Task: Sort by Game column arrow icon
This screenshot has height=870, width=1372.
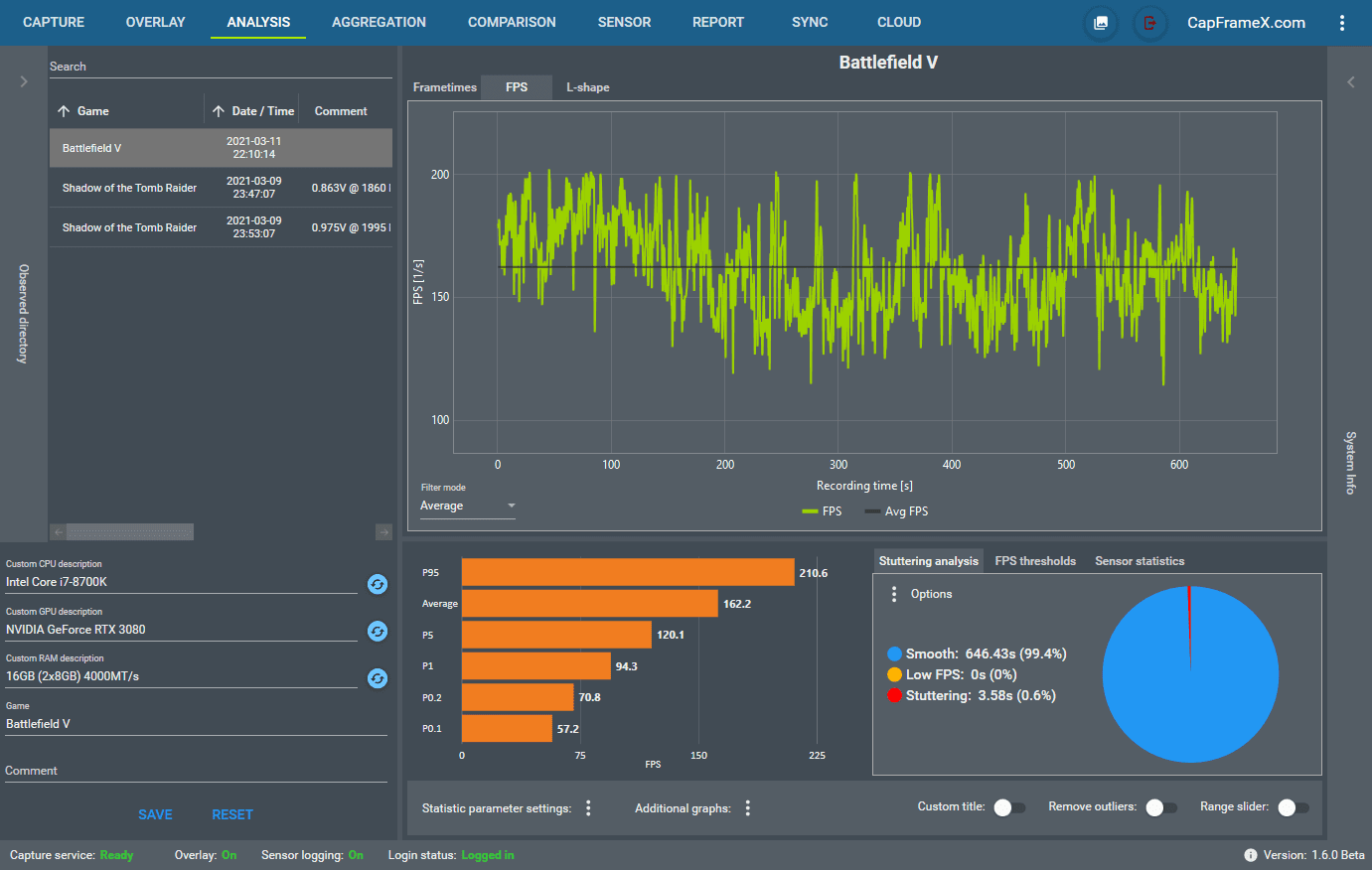Action: (x=64, y=111)
